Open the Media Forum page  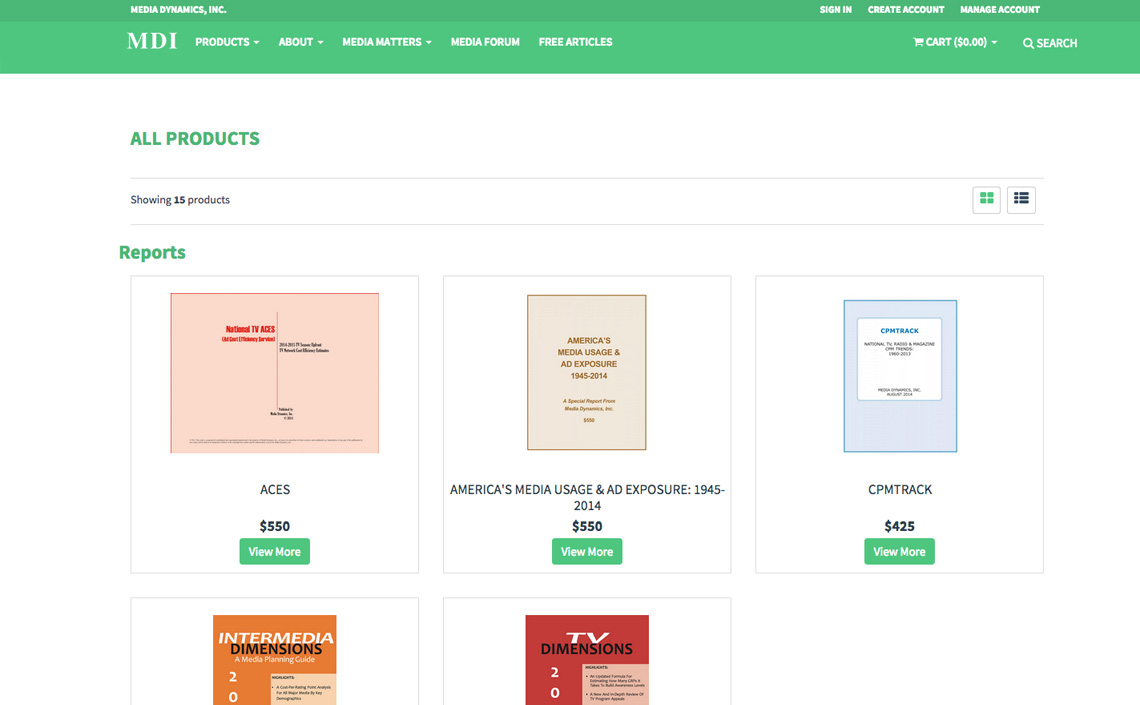(485, 42)
